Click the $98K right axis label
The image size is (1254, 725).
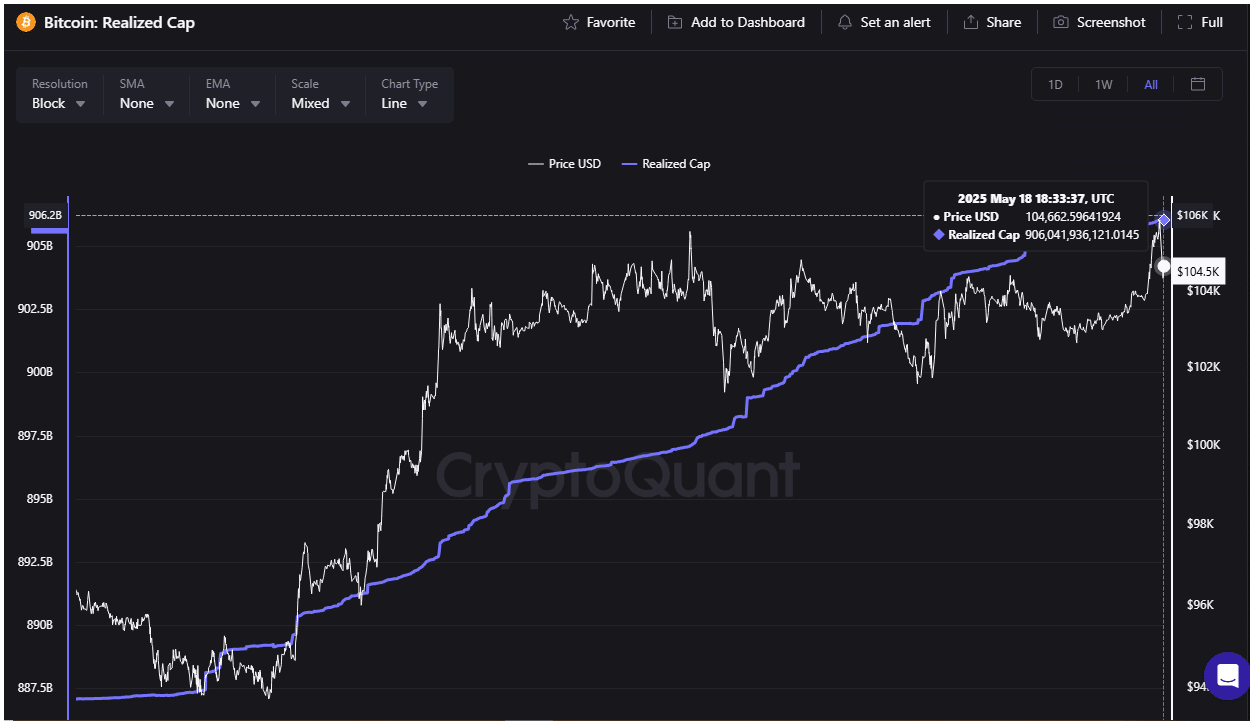1201,524
